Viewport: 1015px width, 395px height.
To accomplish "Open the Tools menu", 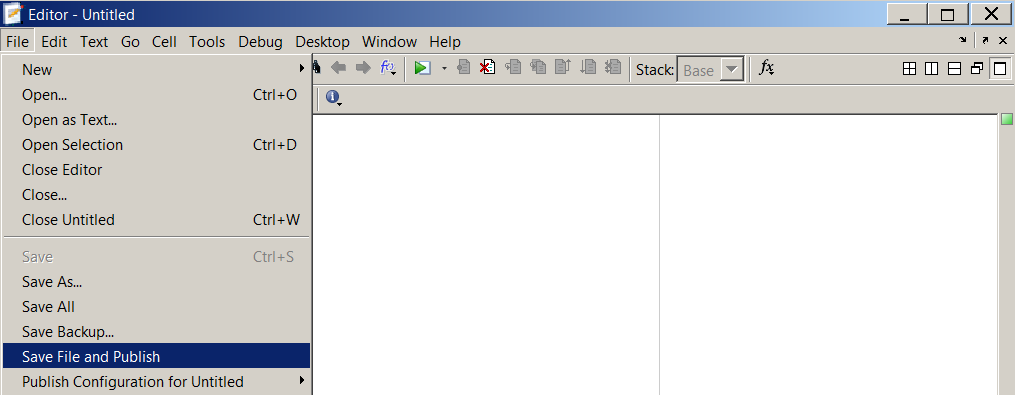I will tap(207, 41).
